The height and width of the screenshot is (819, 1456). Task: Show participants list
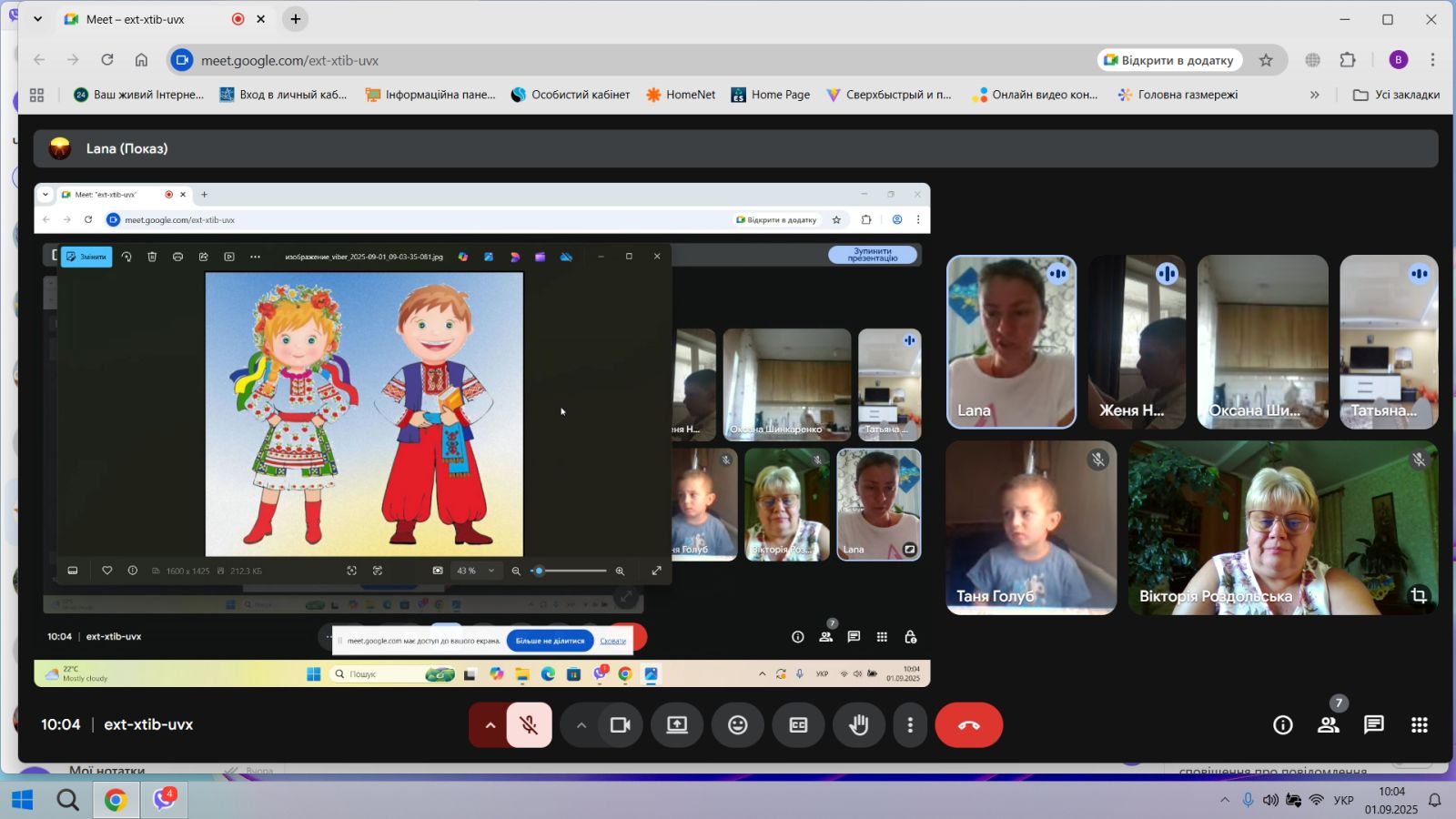(x=1329, y=725)
